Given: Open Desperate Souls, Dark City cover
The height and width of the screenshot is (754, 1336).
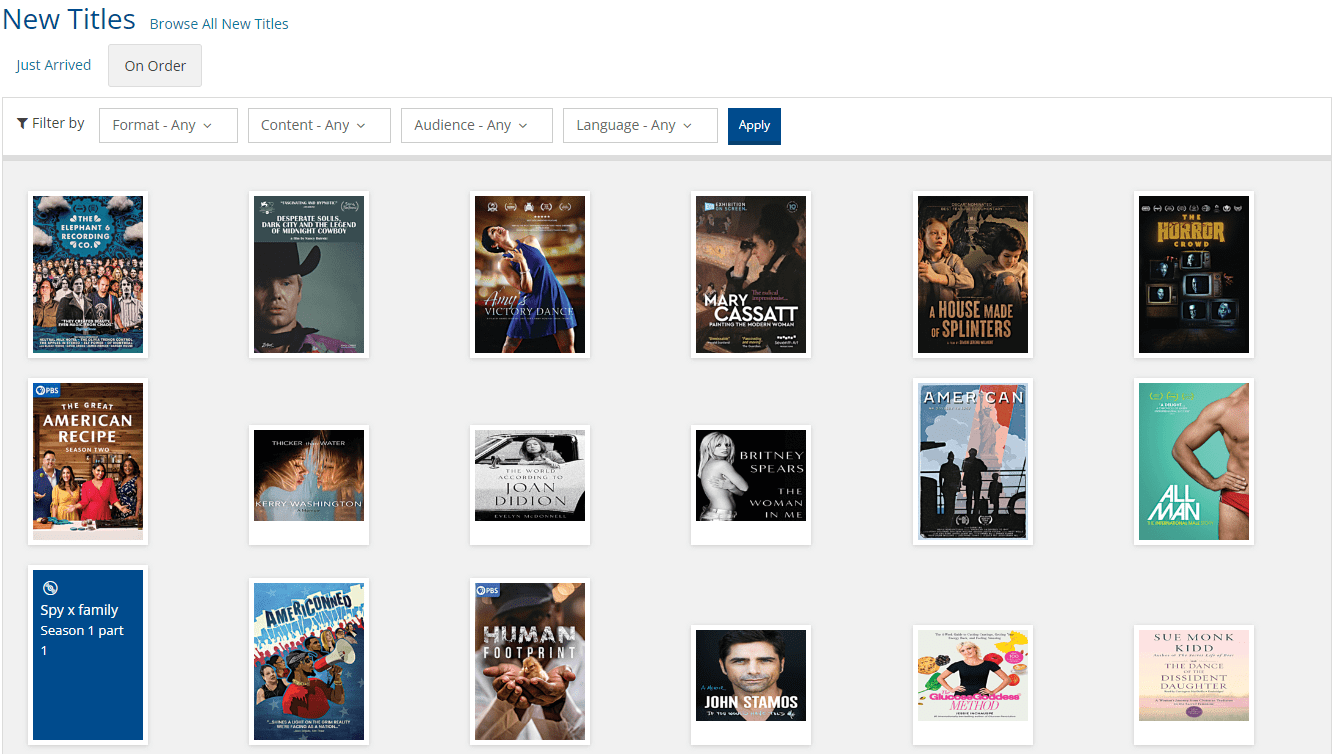Looking at the screenshot, I should [x=309, y=274].
